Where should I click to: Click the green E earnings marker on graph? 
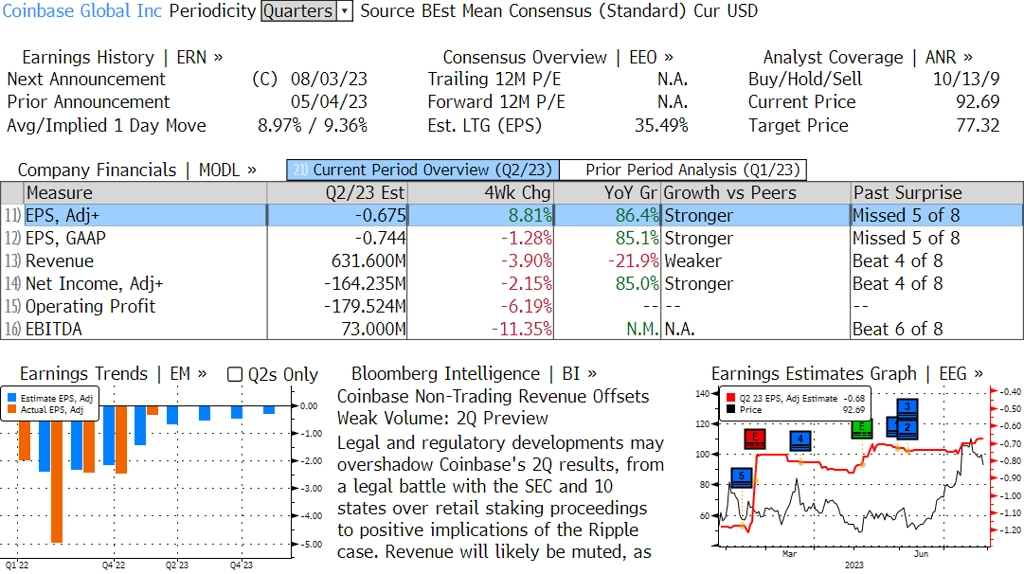click(862, 429)
